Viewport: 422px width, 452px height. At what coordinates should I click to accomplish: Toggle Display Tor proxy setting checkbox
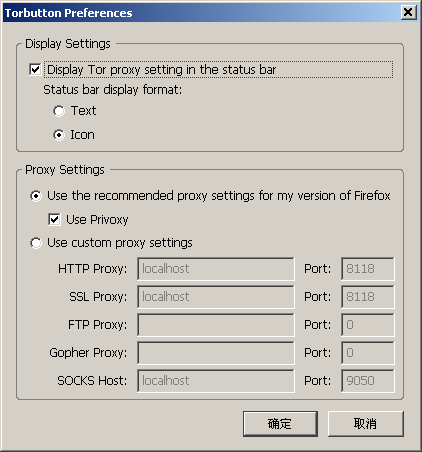pos(35,70)
